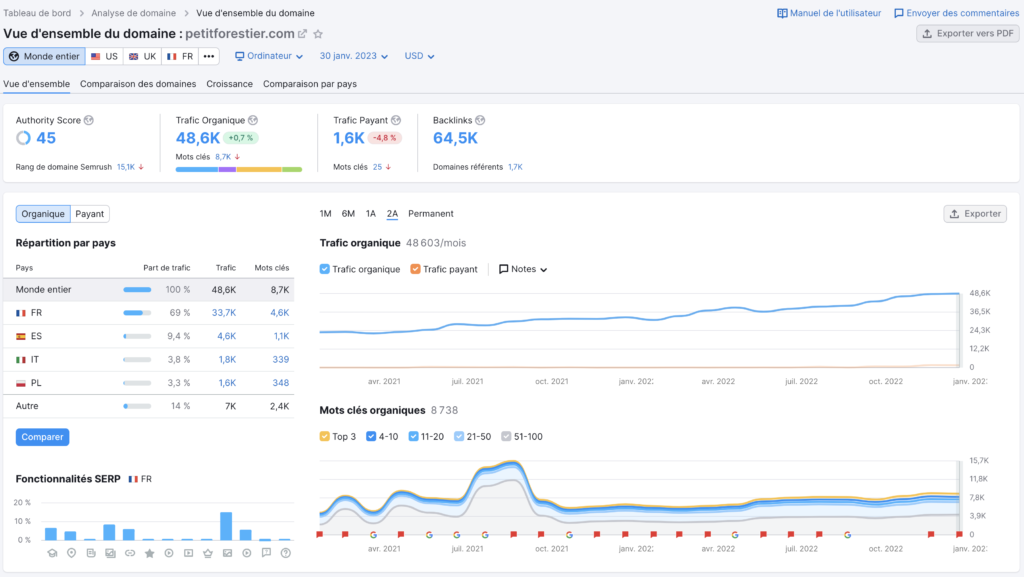
Task: Click the Google update marker nearest oct. 2021
Action: tap(569, 535)
